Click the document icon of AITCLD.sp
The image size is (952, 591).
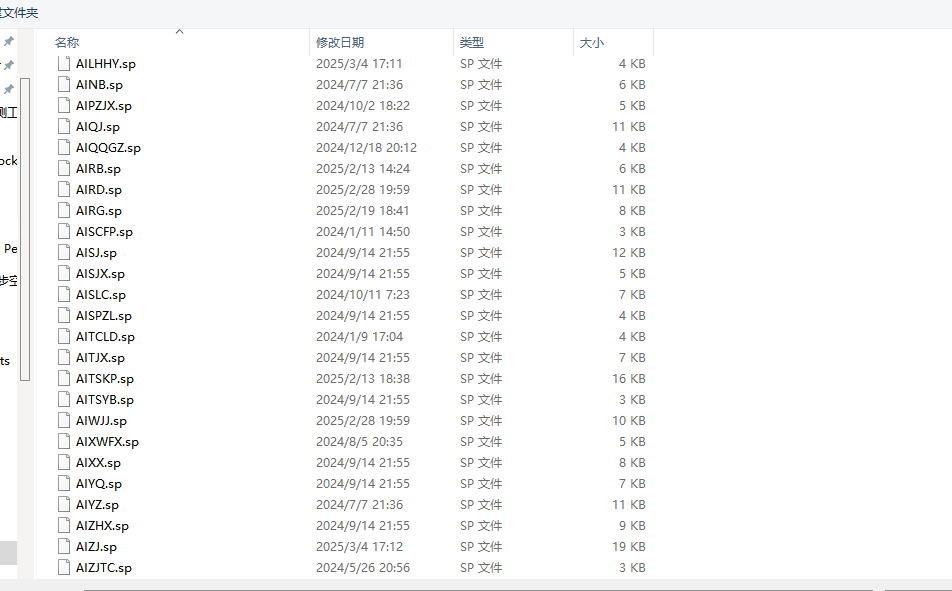point(64,336)
